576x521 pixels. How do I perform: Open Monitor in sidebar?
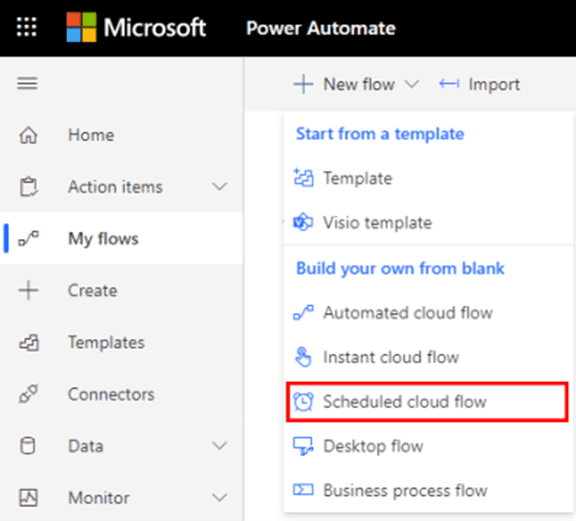pyautogui.click(x=99, y=498)
